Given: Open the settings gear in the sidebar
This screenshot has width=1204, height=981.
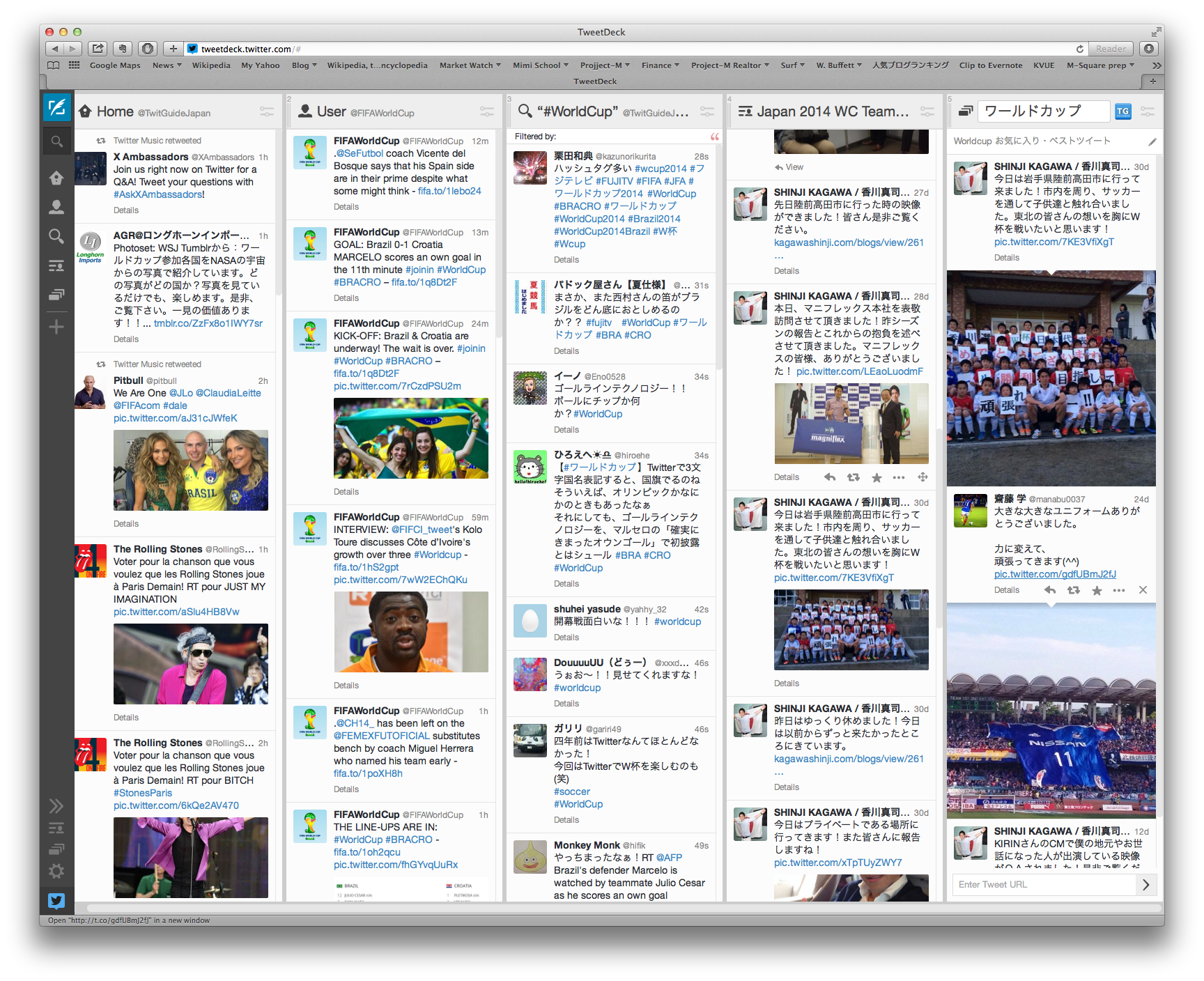Looking at the screenshot, I should click(x=56, y=871).
